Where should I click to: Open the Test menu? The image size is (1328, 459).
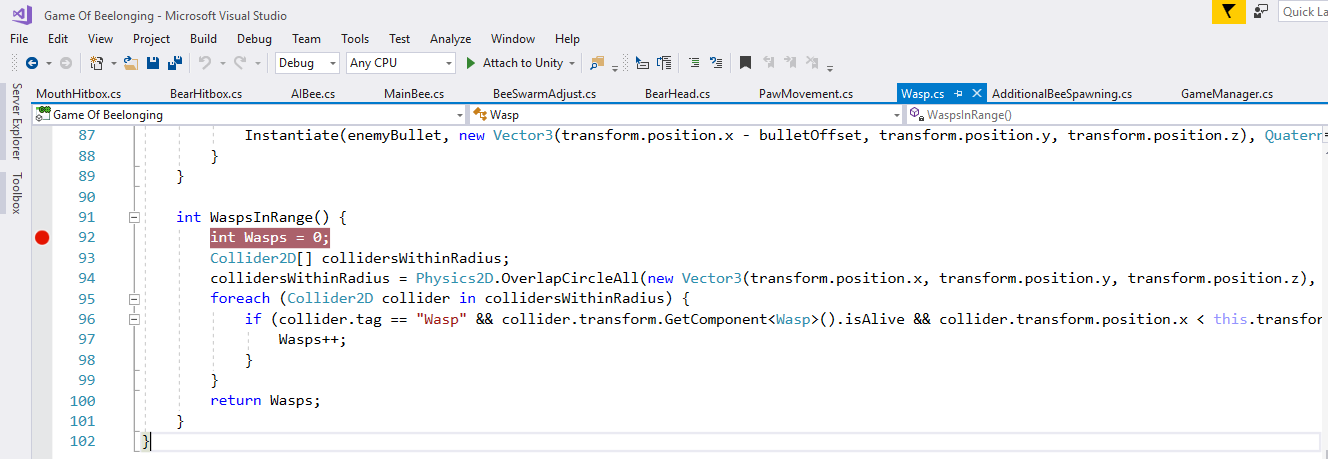click(400, 39)
